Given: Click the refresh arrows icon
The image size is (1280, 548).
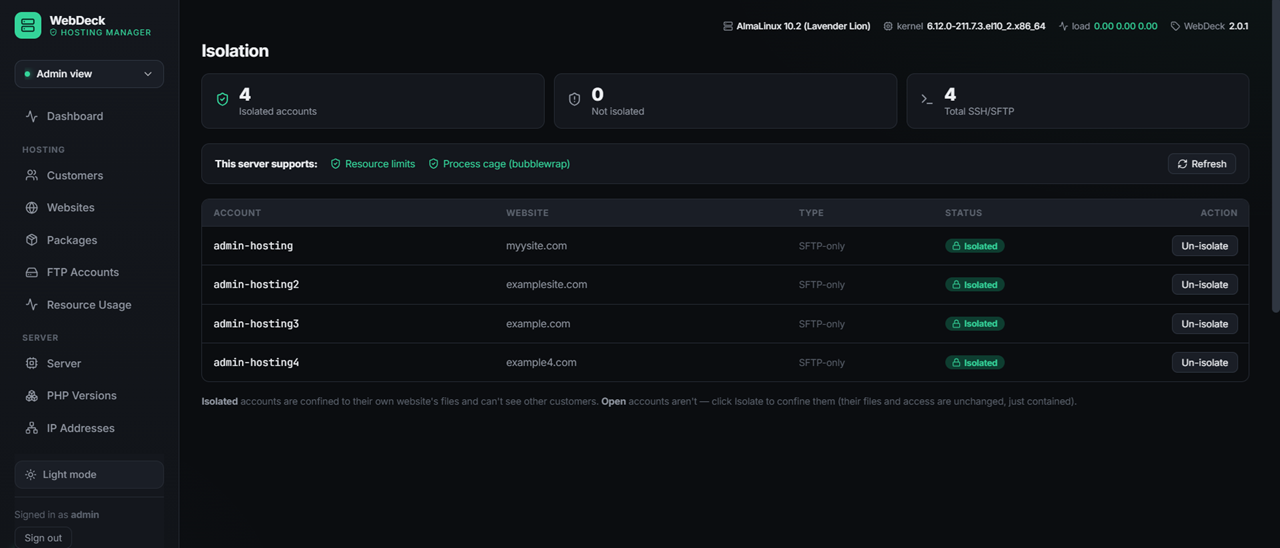Looking at the screenshot, I should pyautogui.click(x=1183, y=164).
